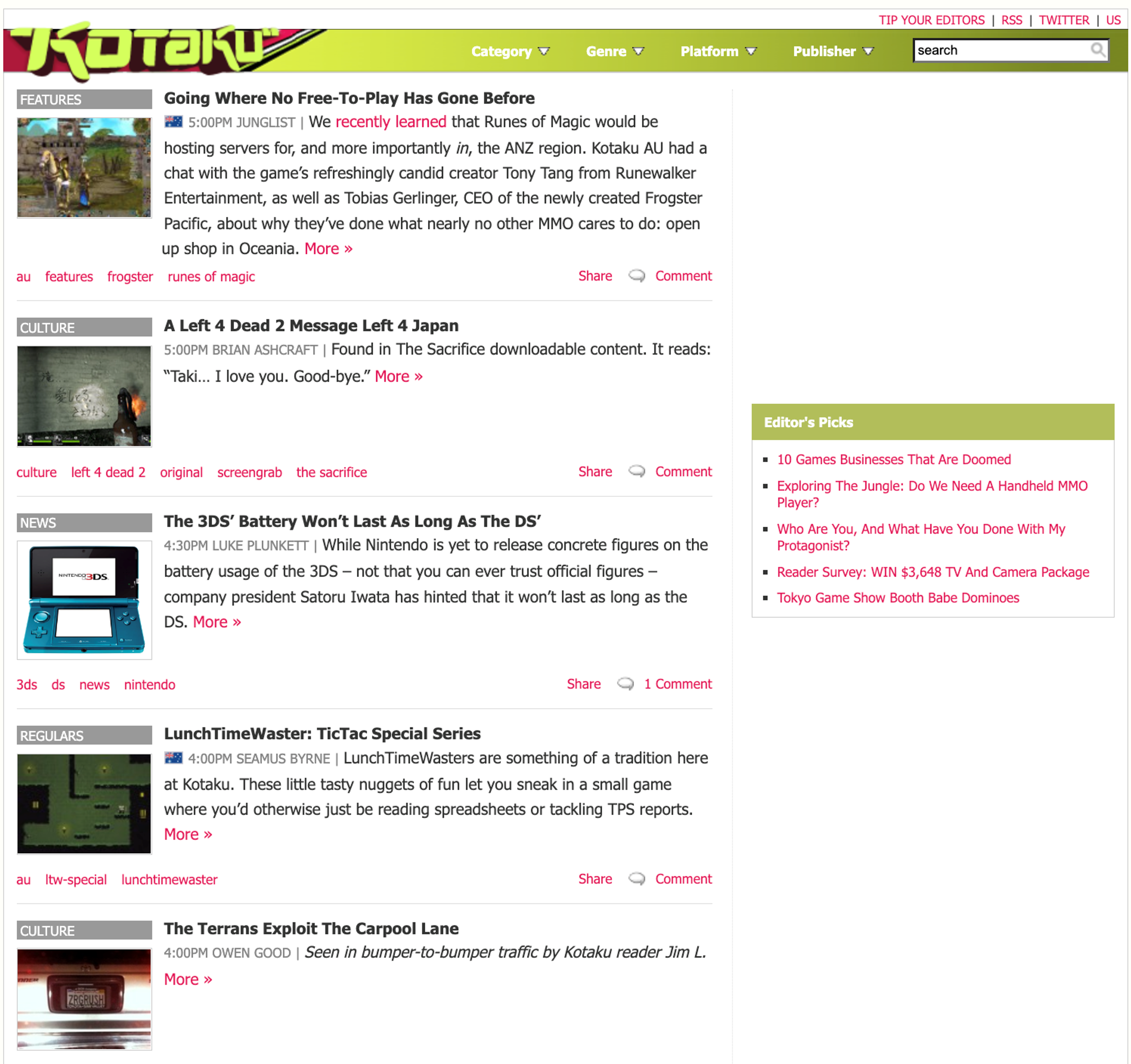This screenshot has width=1131, height=1064.
Task: Click the 'nintendo' tag
Action: (x=150, y=685)
